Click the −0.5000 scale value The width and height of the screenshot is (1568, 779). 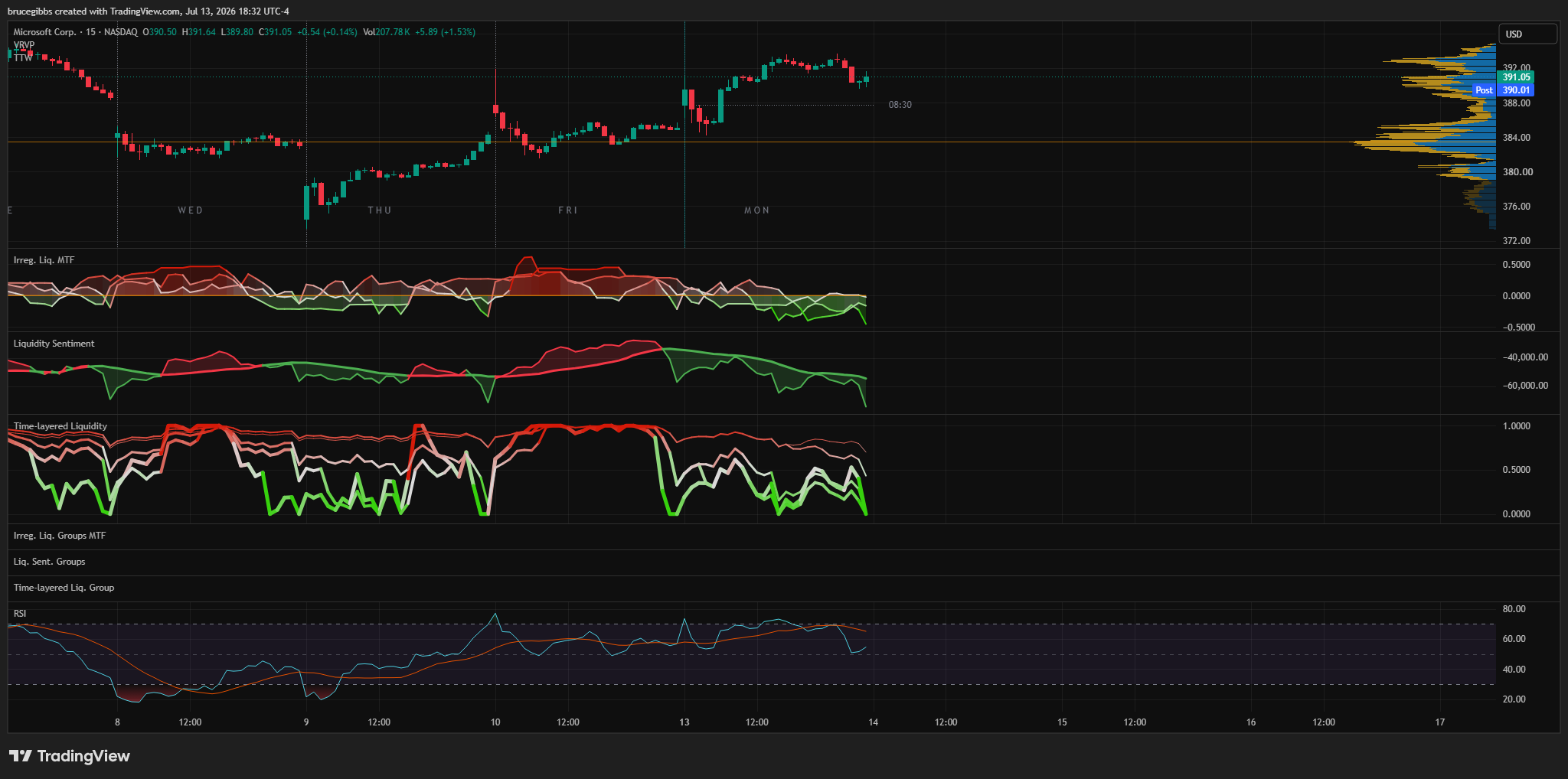pyautogui.click(x=1518, y=328)
